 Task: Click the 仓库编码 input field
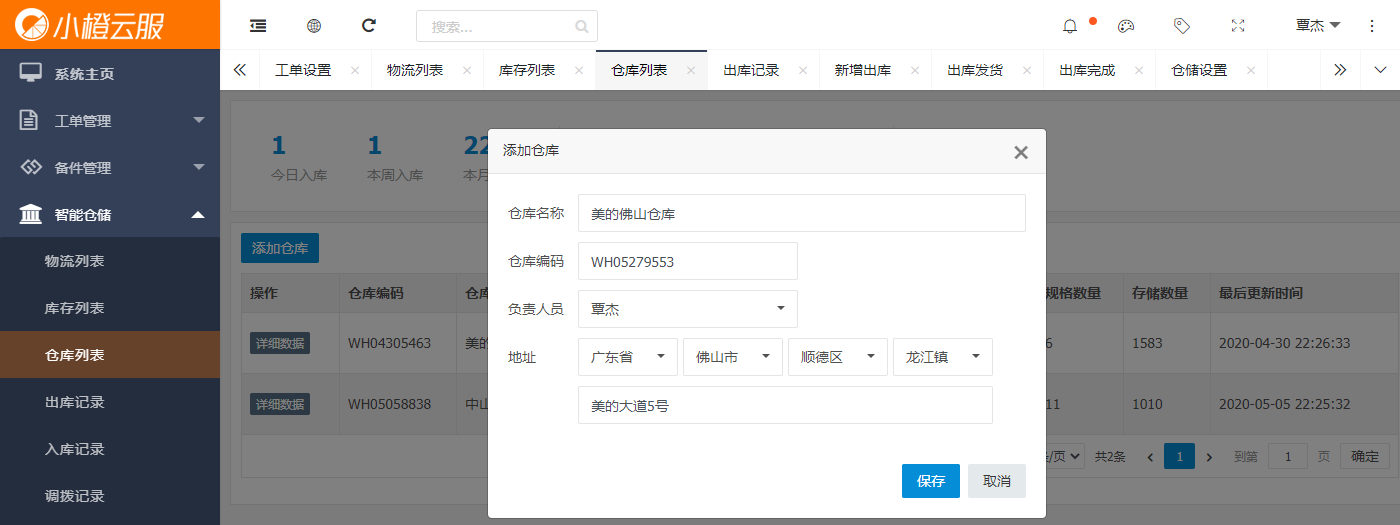pos(688,261)
